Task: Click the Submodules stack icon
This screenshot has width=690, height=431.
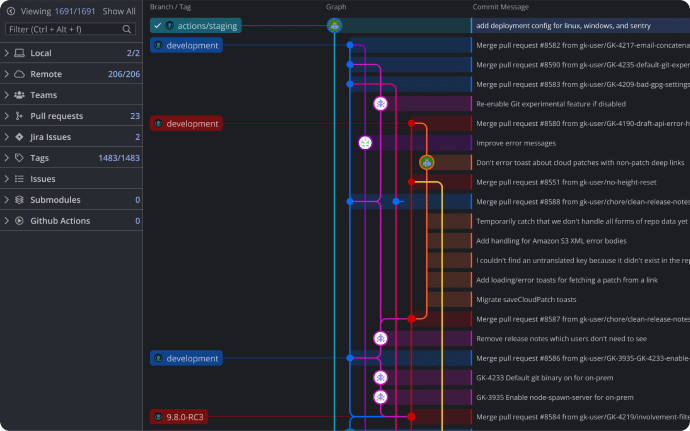Action: (x=19, y=200)
